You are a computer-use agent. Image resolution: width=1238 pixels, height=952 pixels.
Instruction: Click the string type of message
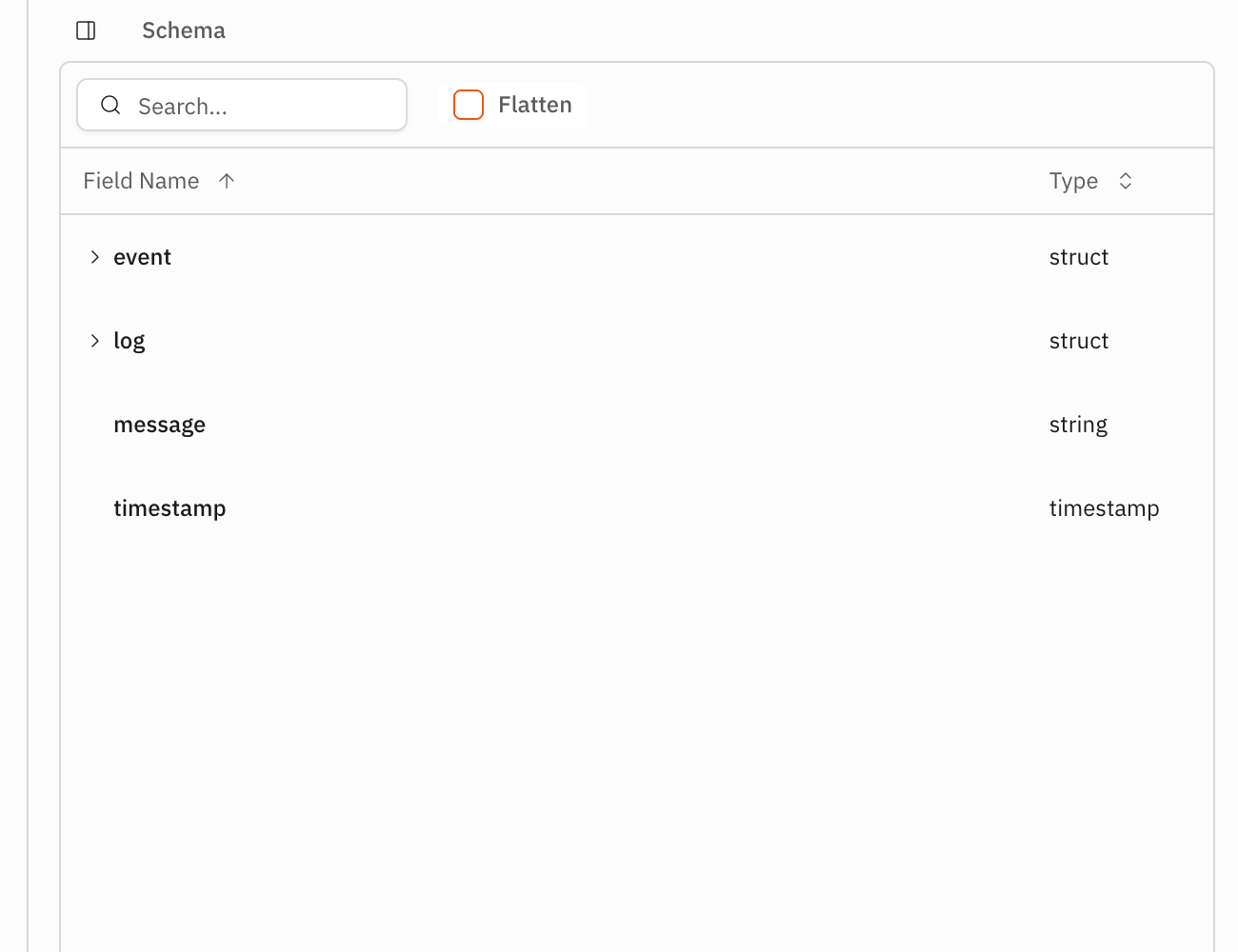pyautogui.click(x=1078, y=425)
